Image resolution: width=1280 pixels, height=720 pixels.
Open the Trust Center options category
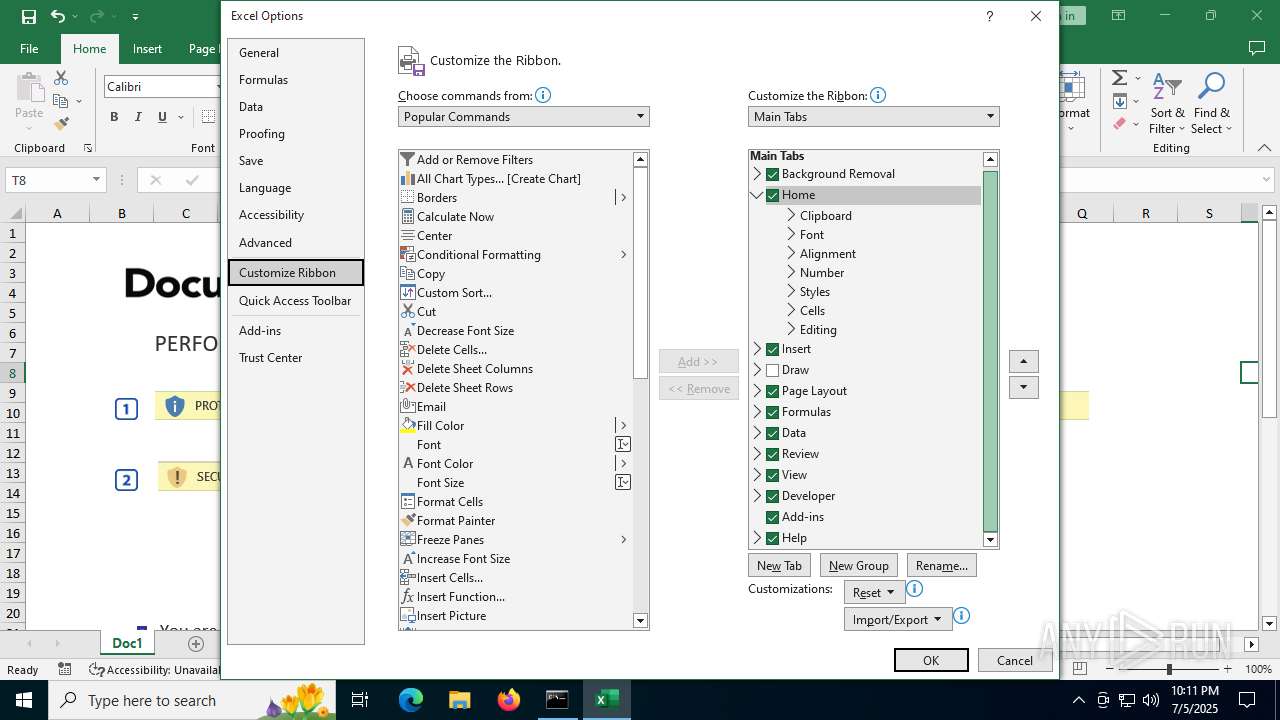296,358
